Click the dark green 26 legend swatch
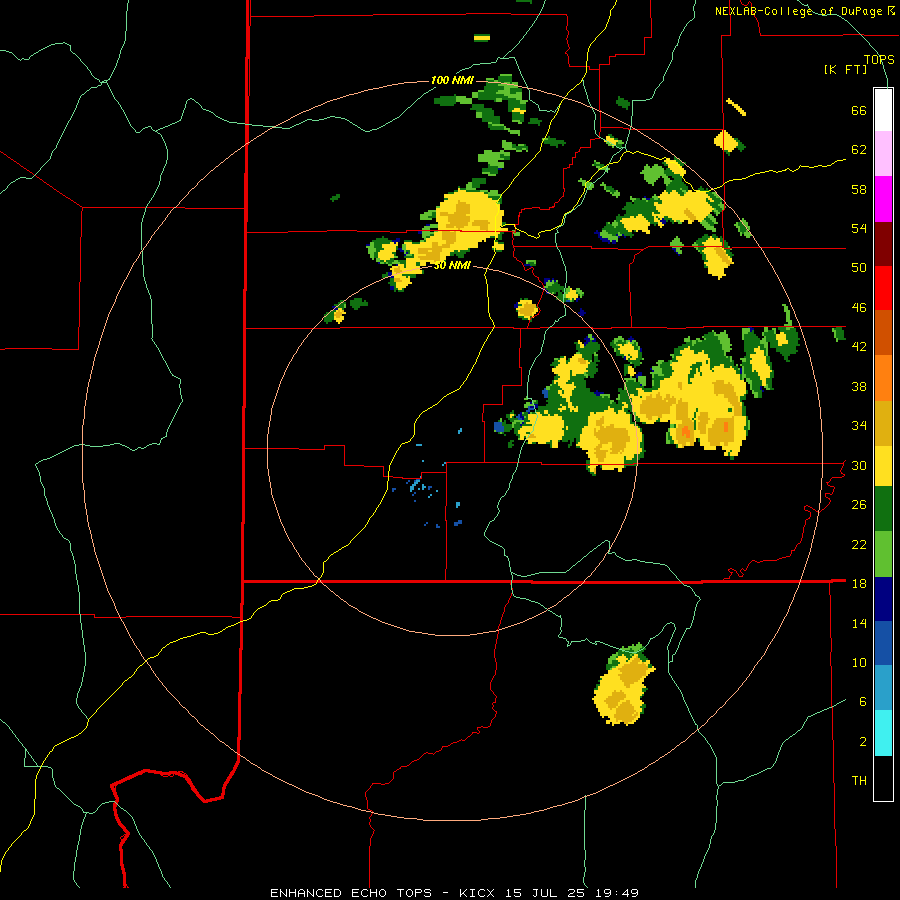The height and width of the screenshot is (900, 900). click(883, 509)
